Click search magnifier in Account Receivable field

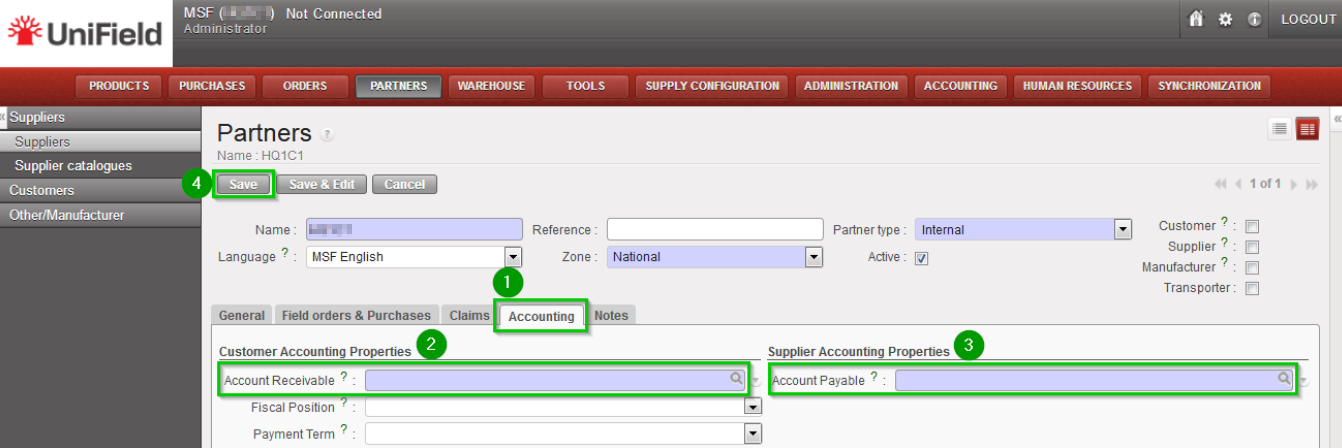tap(736, 379)
